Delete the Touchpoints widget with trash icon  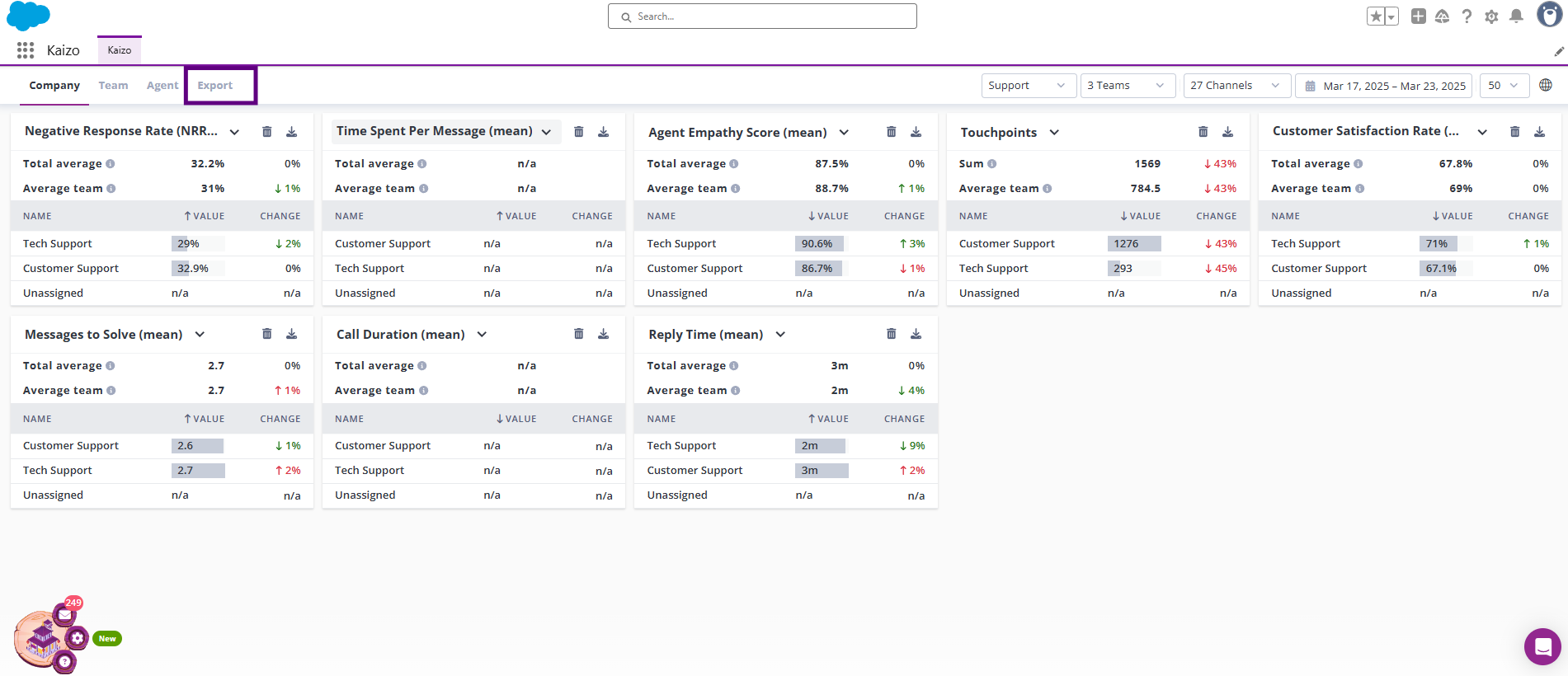[x=1203, y=132]
